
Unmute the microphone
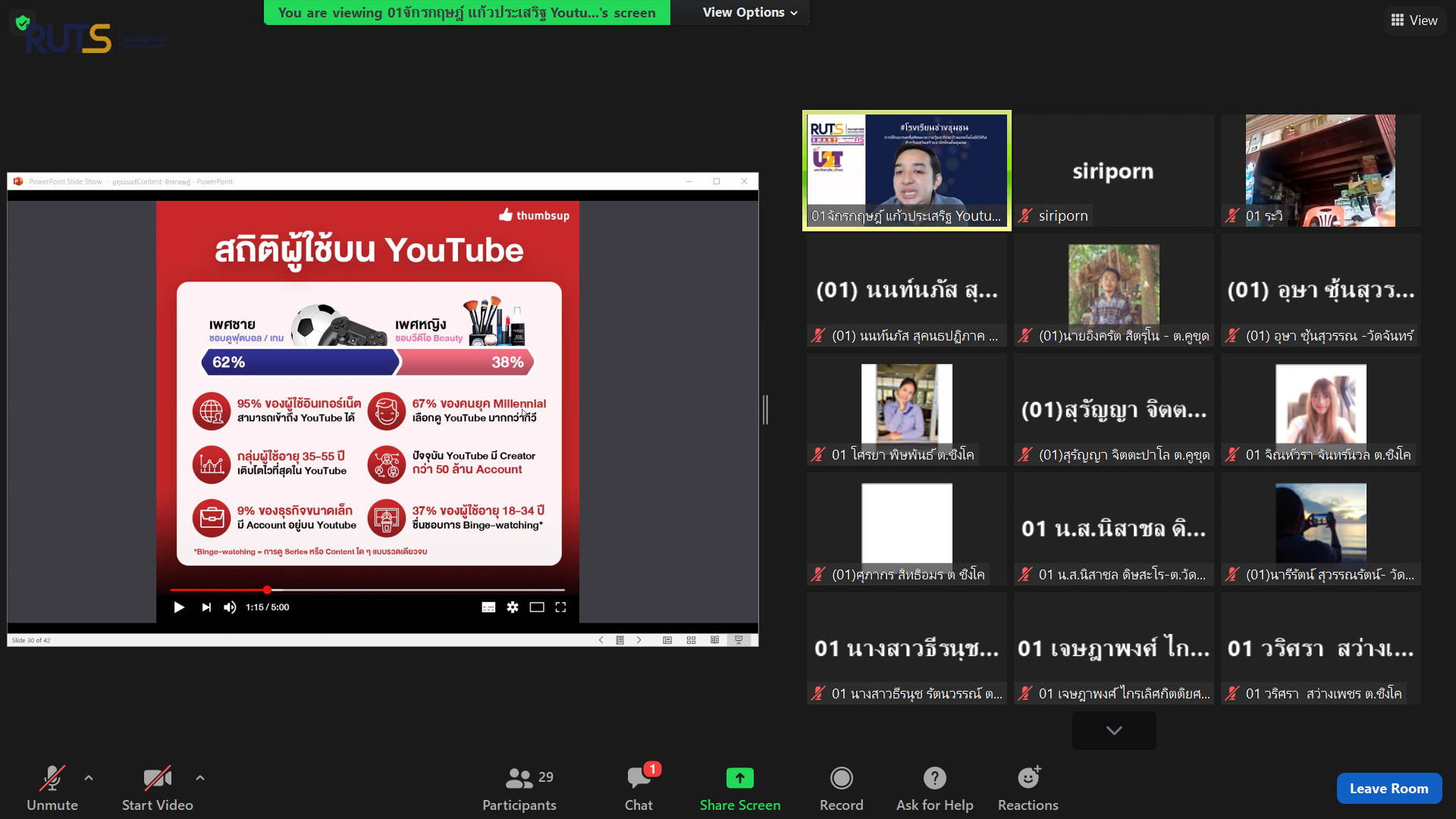[x=52, y=789]
